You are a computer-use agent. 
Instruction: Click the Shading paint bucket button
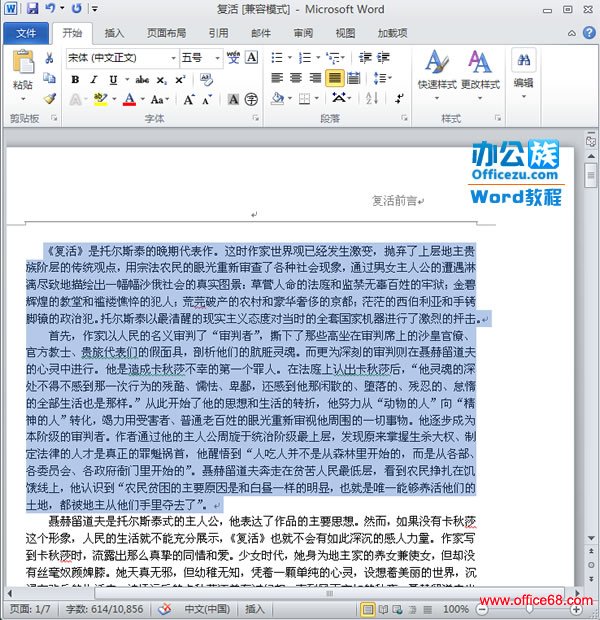278,98
